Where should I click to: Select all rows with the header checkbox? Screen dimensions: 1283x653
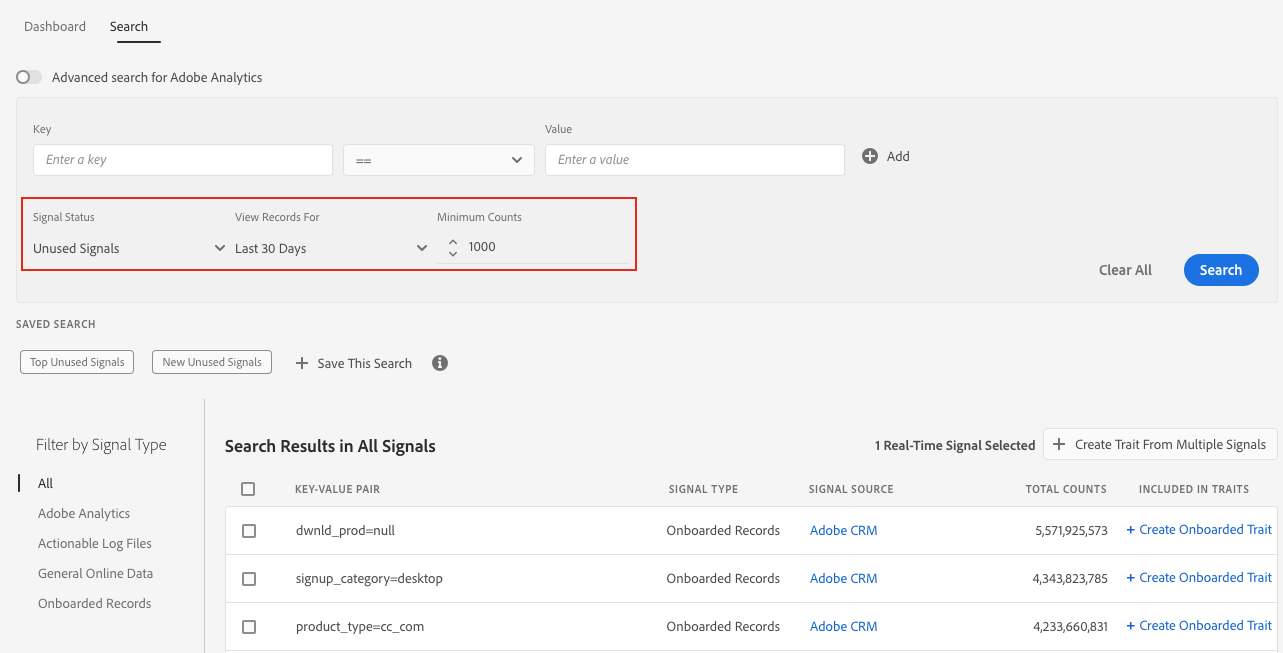coord(248,489)
